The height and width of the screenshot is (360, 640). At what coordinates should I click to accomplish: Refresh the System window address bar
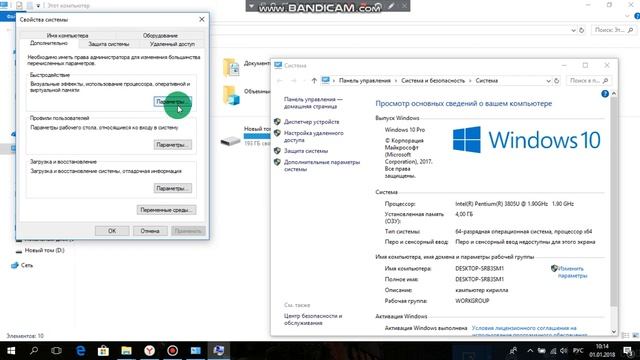556,81
